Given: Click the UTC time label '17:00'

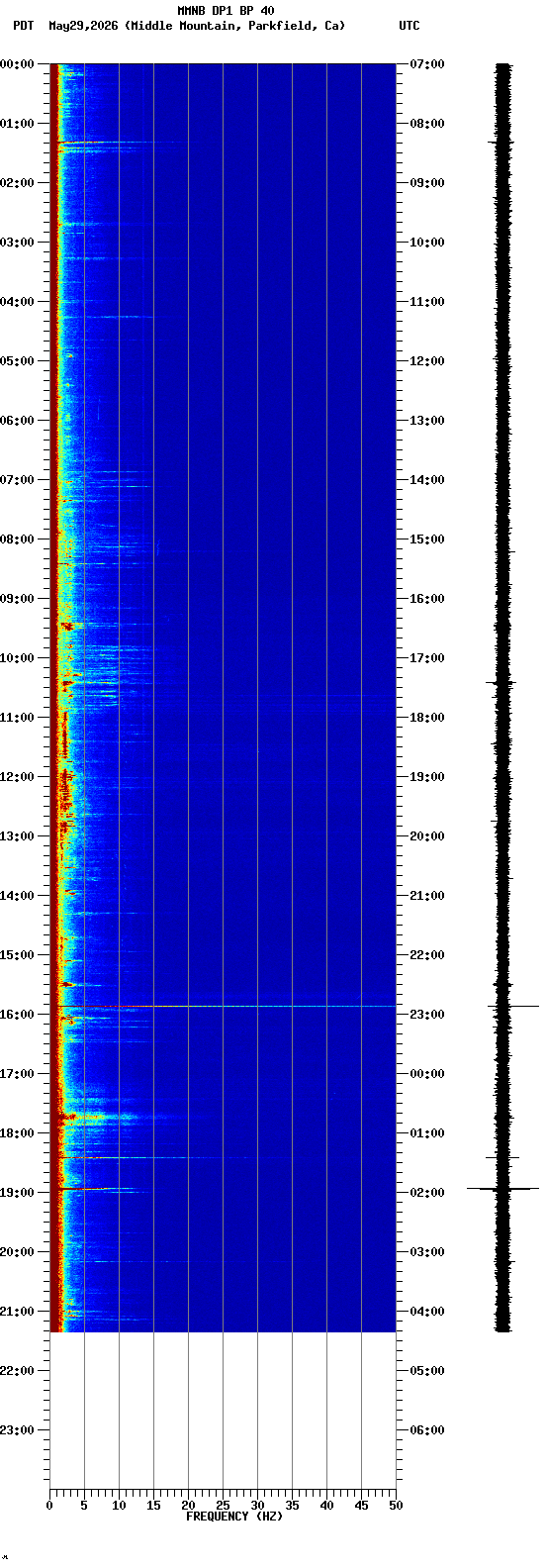Looking at the screenshot, I should 427,658.
